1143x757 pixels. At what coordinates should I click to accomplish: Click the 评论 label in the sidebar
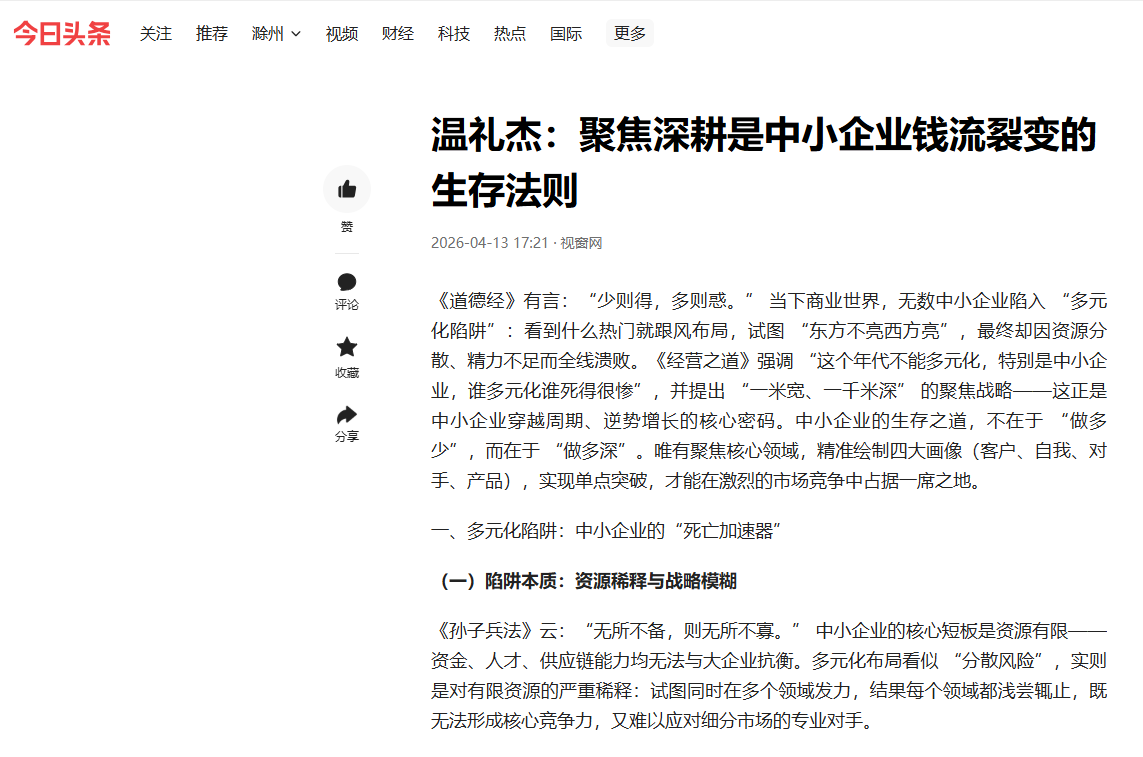(347, 305)
